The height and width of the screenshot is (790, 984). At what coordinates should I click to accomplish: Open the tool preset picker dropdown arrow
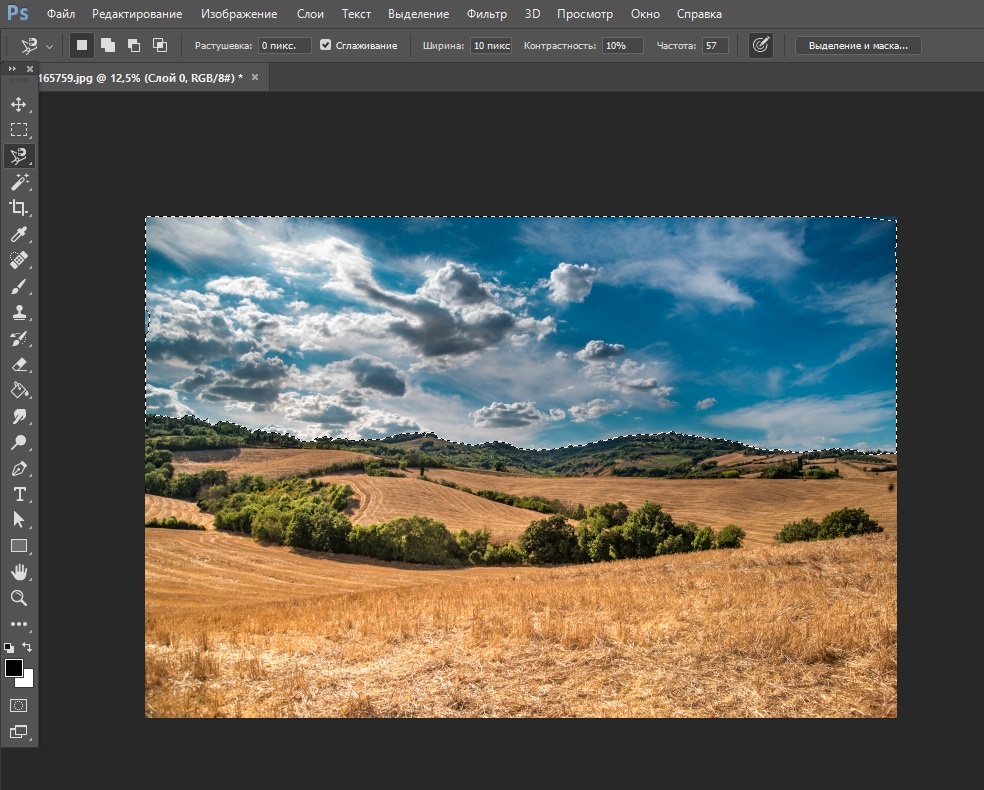click(49, 46)
